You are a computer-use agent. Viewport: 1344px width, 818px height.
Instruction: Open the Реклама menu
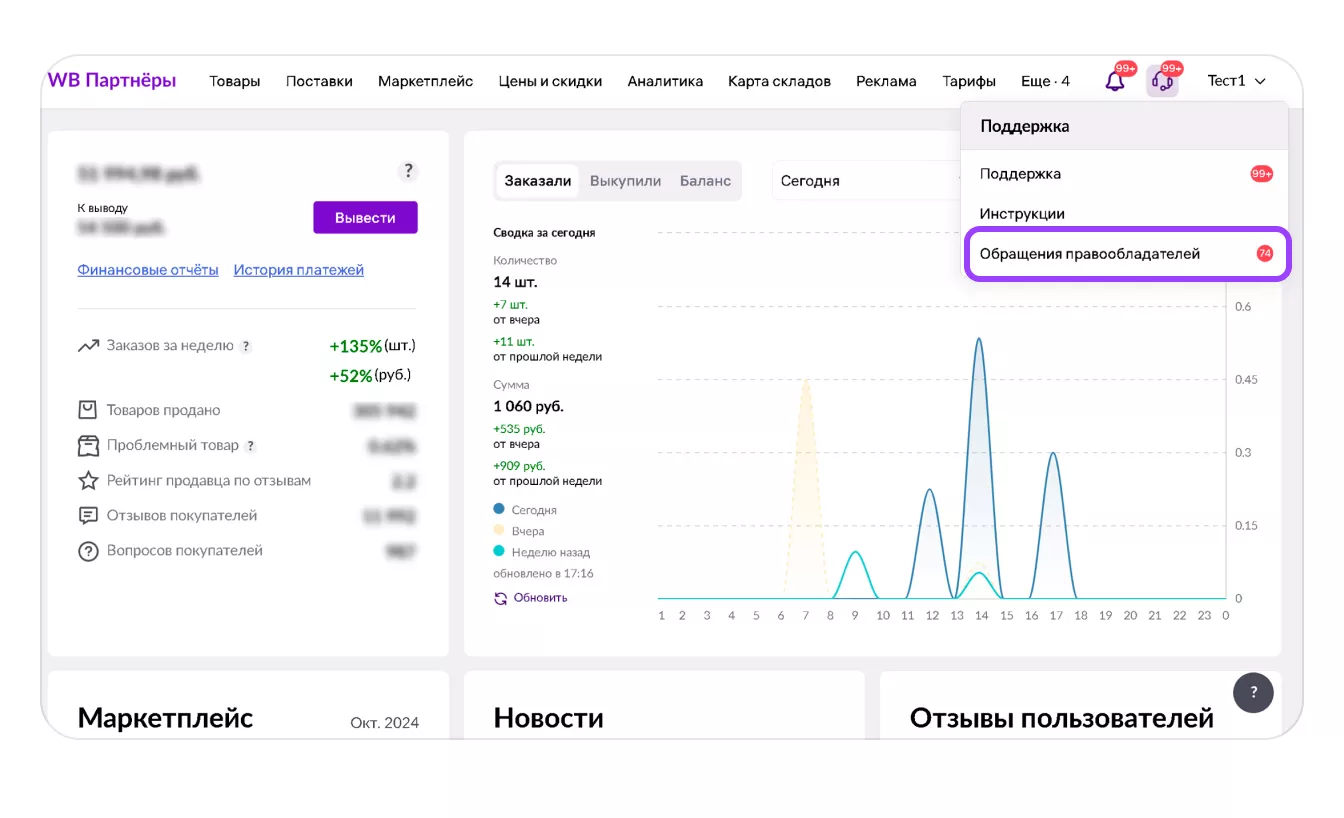886,81
